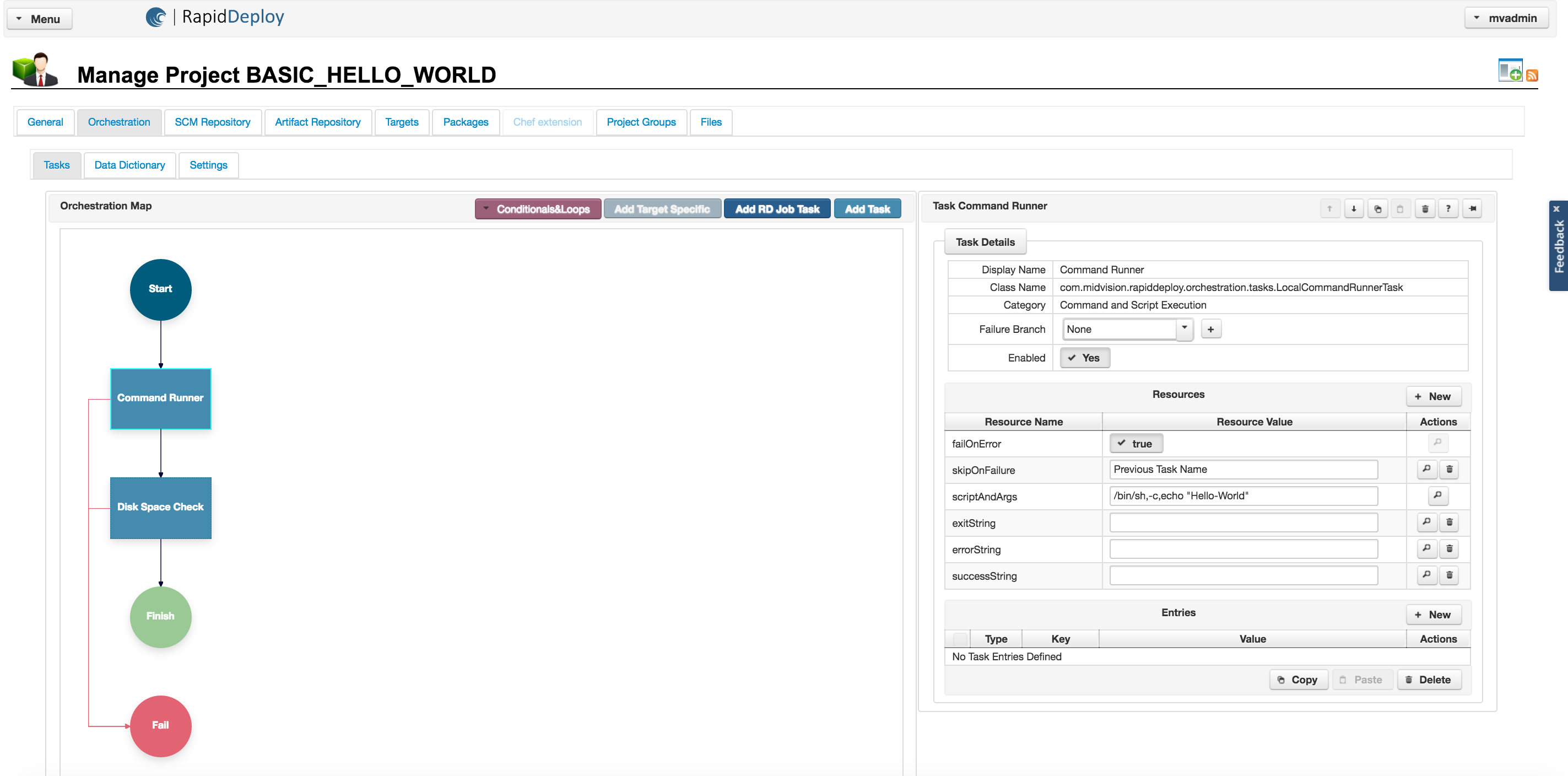Click the project manager icon beside title
The width and height of the screenshot is (1568, 776).
click(x=35, y=69)
